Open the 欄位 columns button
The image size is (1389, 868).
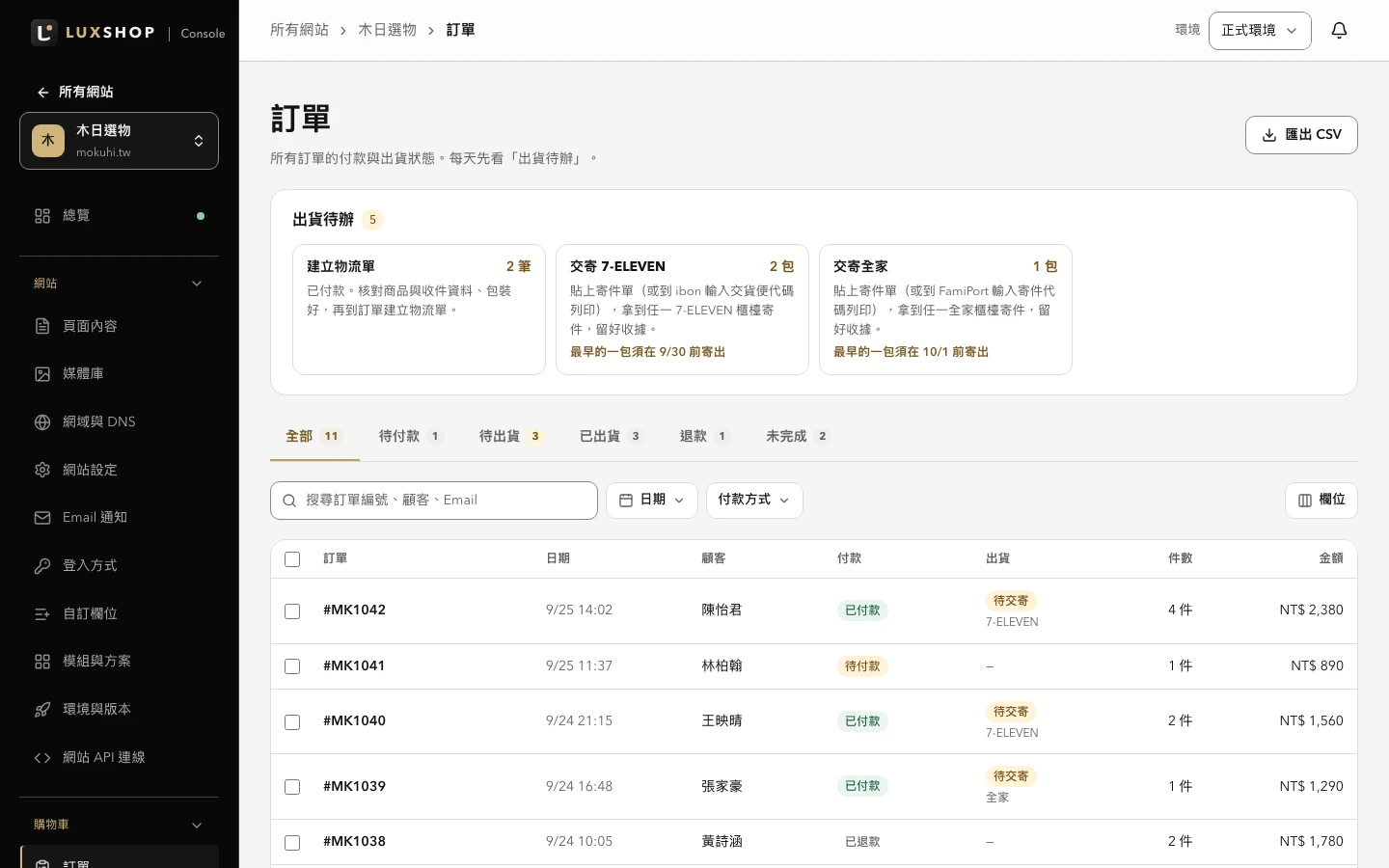click(1321, 501)
